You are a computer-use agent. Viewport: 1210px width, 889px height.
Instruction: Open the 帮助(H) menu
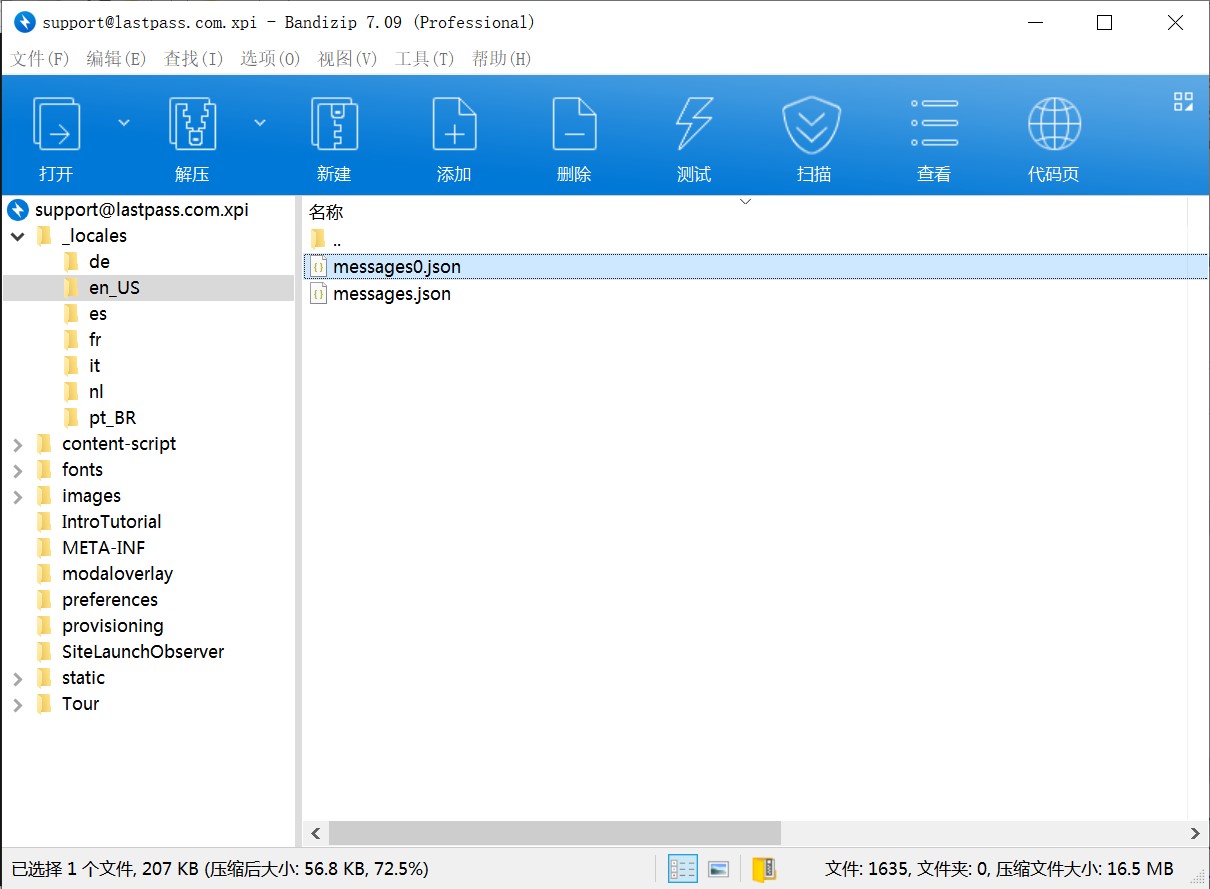click(502, 59)
